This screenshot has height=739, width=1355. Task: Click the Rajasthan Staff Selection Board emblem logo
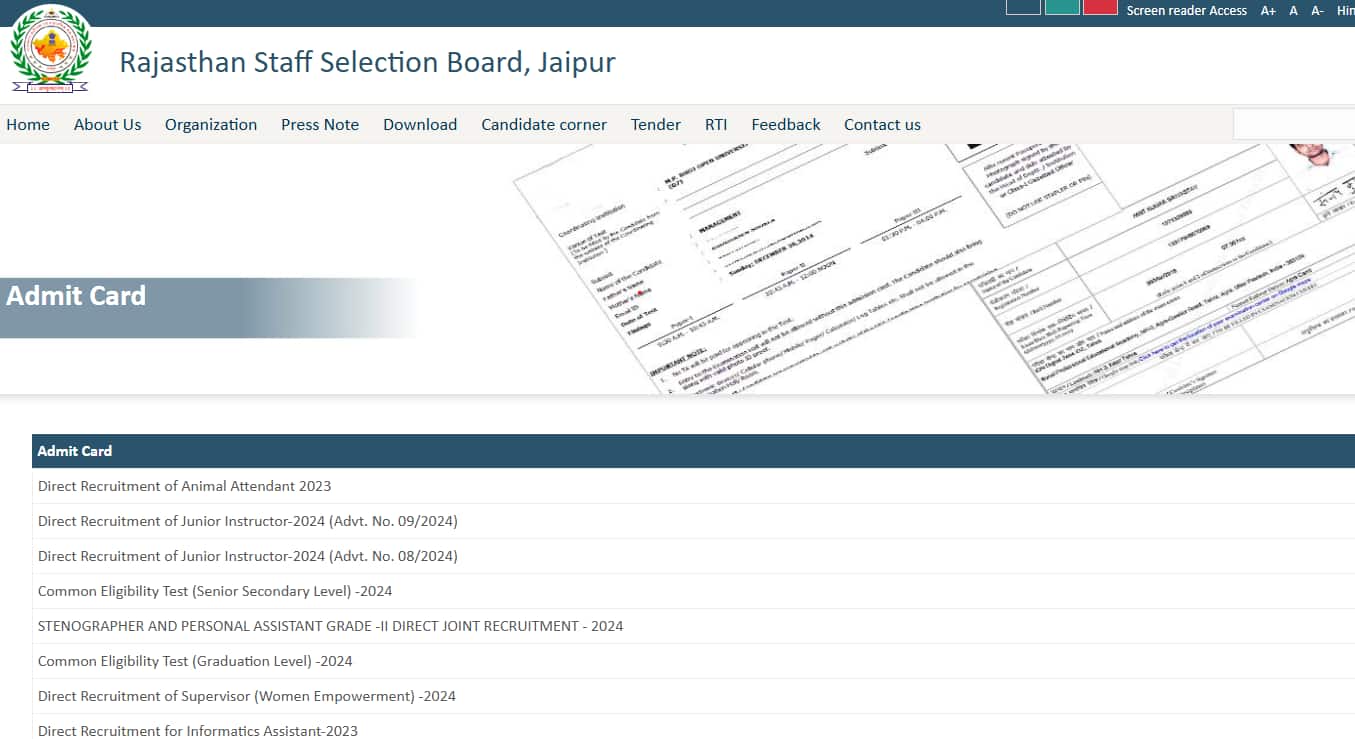[x=50, y=50]
